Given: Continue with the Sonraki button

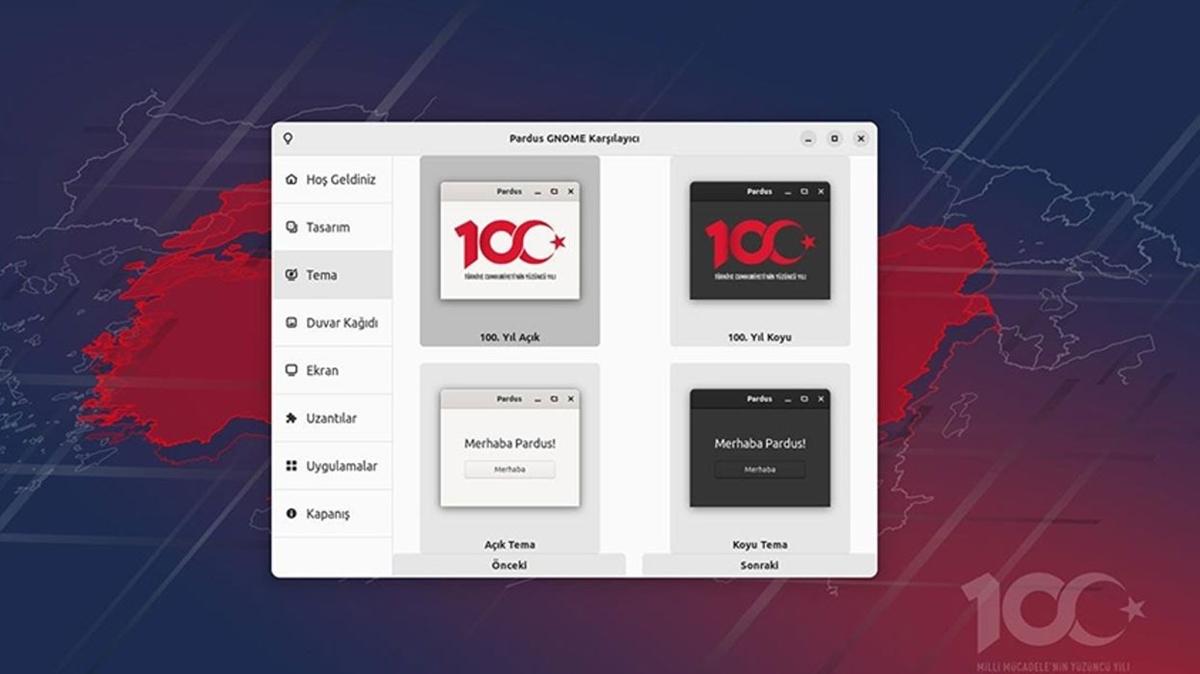Looking at the screenshot, I should click(760, 565).
